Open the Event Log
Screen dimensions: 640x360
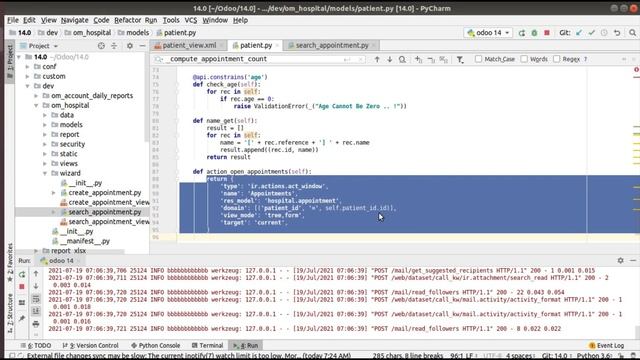tap(607, 345)
